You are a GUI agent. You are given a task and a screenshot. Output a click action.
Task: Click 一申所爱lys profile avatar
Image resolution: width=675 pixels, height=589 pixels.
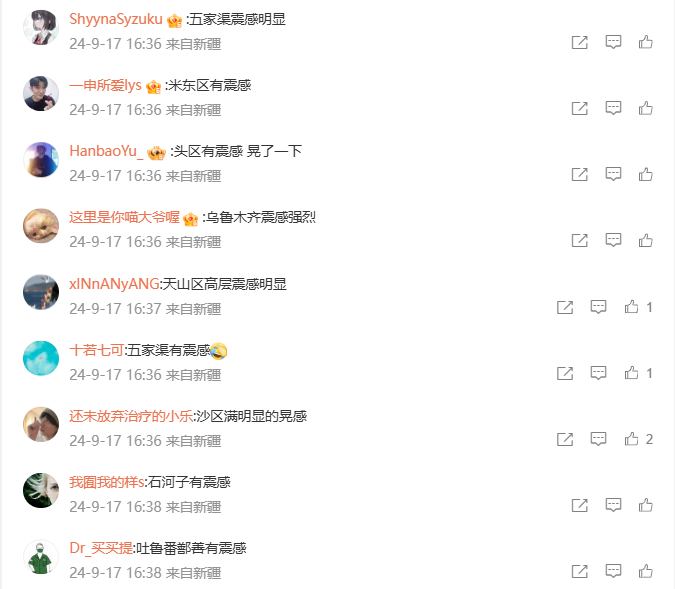click(x=41, y=94)
